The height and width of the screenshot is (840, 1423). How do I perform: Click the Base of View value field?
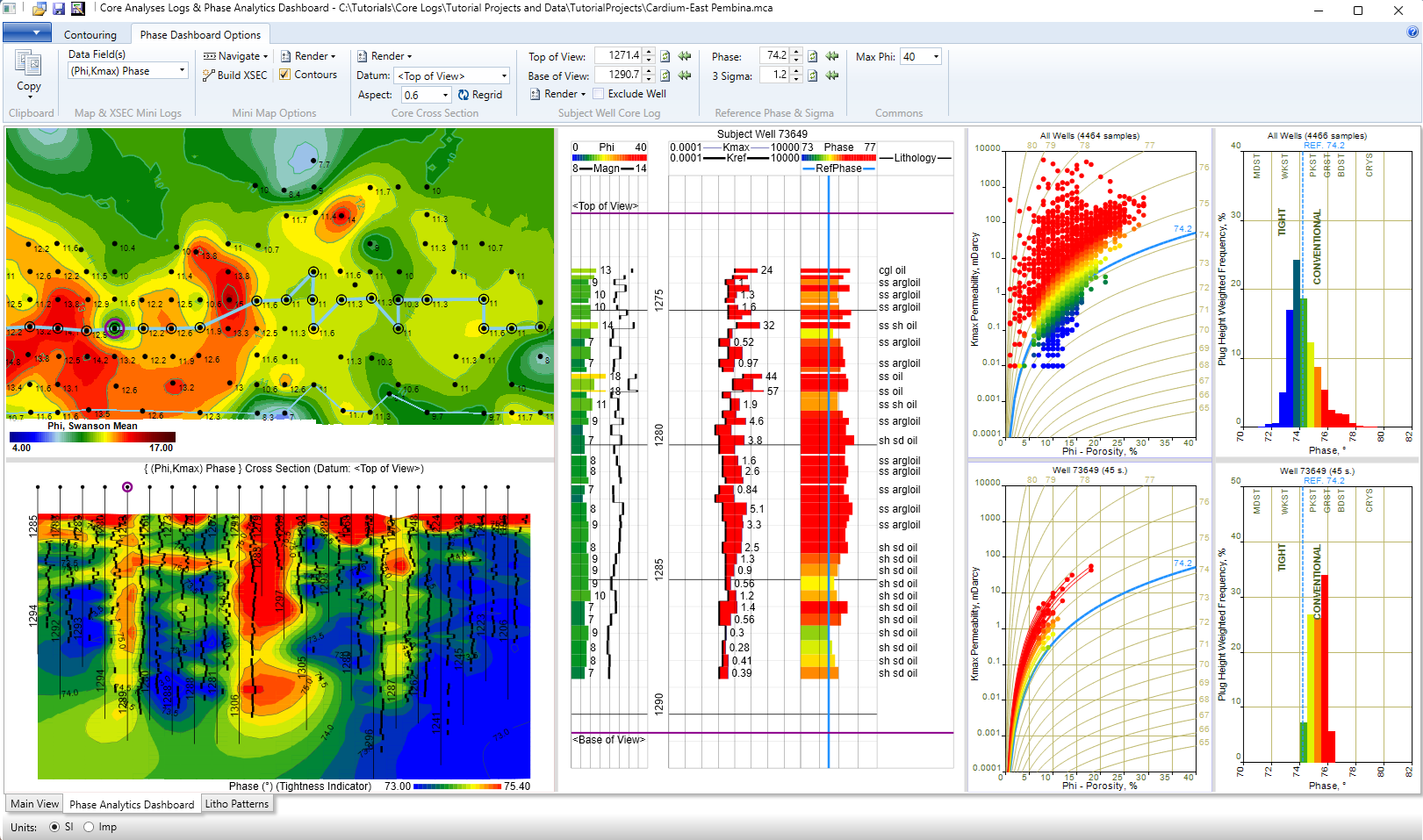[x=619, y=75]
